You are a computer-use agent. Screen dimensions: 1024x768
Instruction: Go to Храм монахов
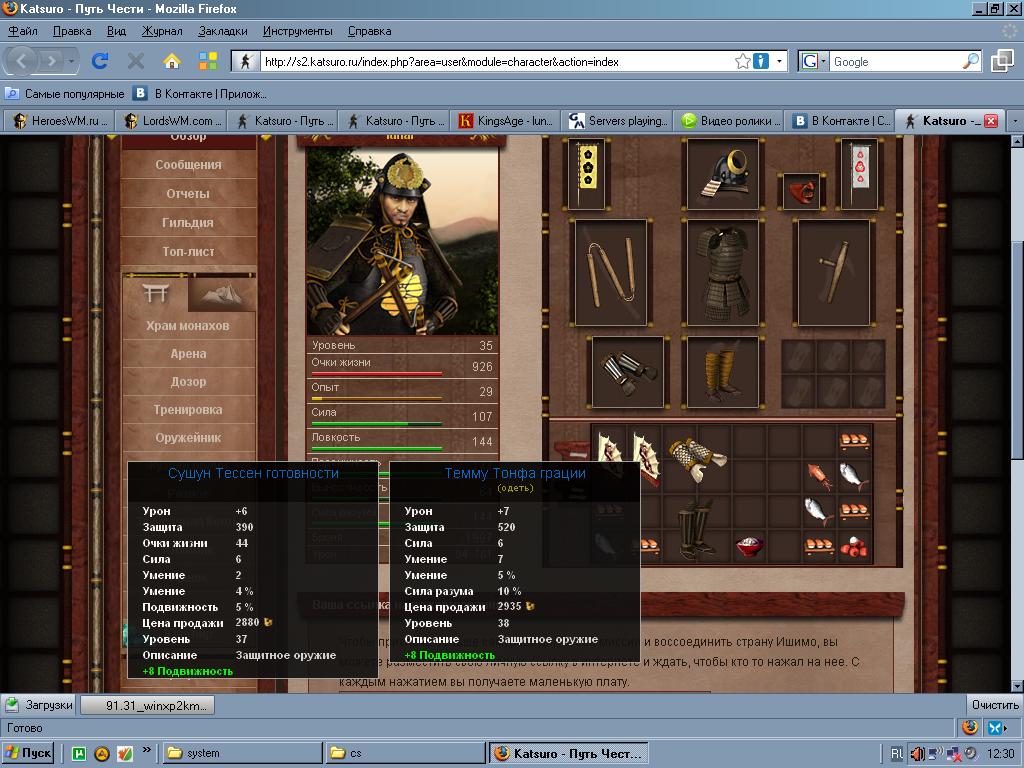(188, 325)
